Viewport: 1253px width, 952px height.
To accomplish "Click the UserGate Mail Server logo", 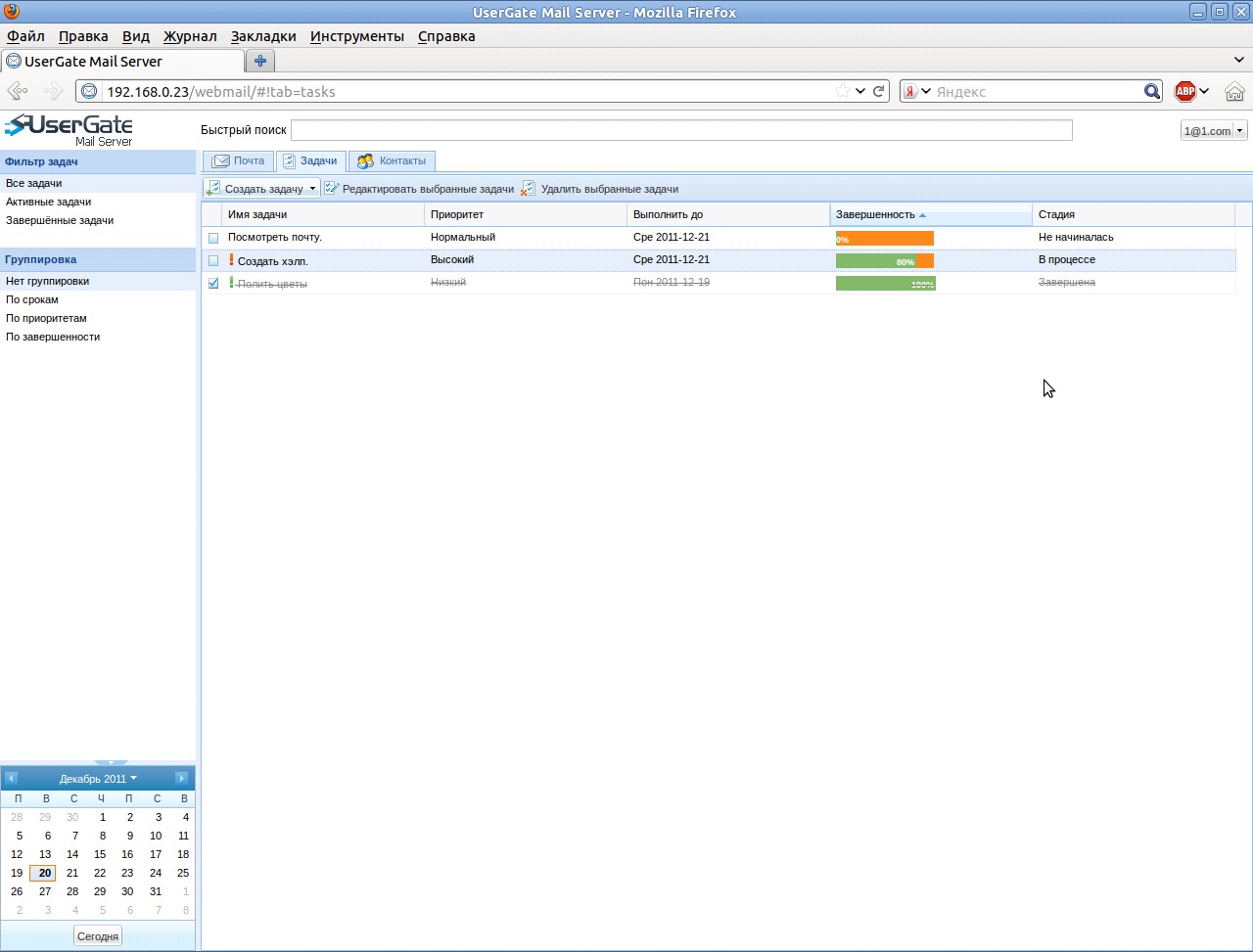I will tap(69, 129).
